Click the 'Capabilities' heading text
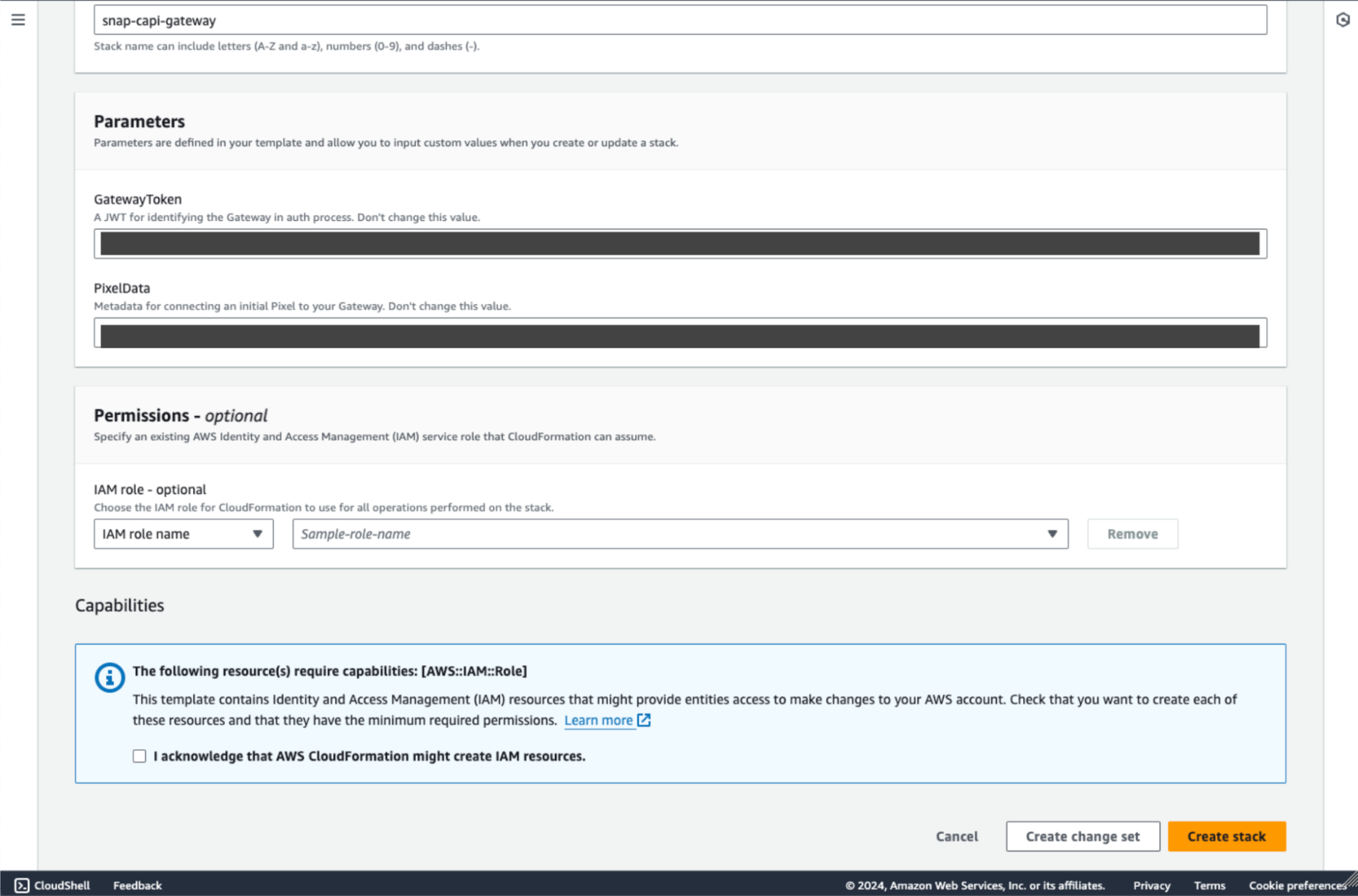Image resolution: width=1358 pixels, height=896 pixels. 120,605
